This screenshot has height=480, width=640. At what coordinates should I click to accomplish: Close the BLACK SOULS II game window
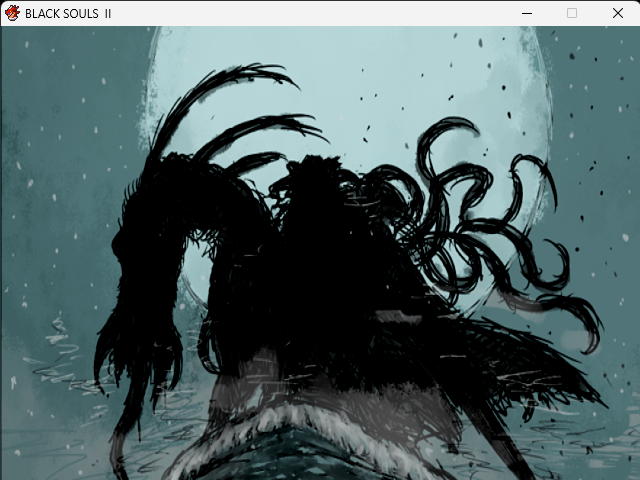(617, 13)
